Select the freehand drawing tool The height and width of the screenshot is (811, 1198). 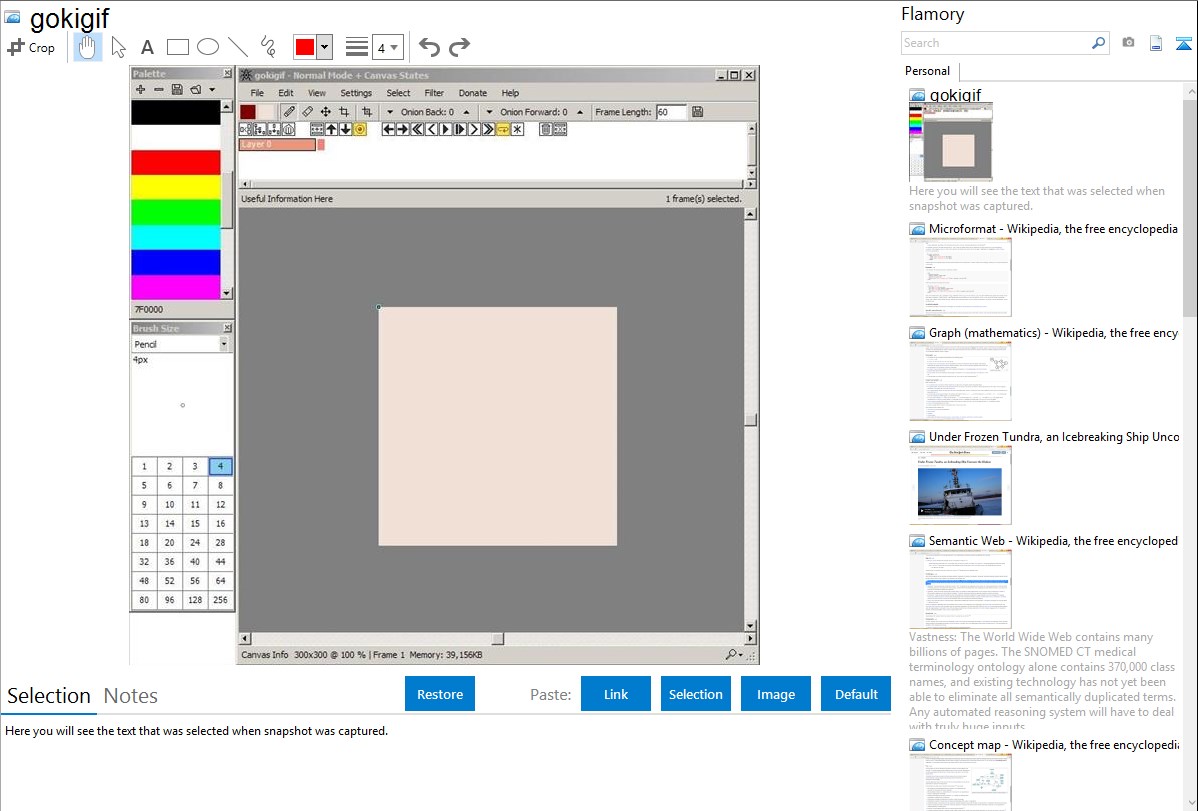click(268, 47)
